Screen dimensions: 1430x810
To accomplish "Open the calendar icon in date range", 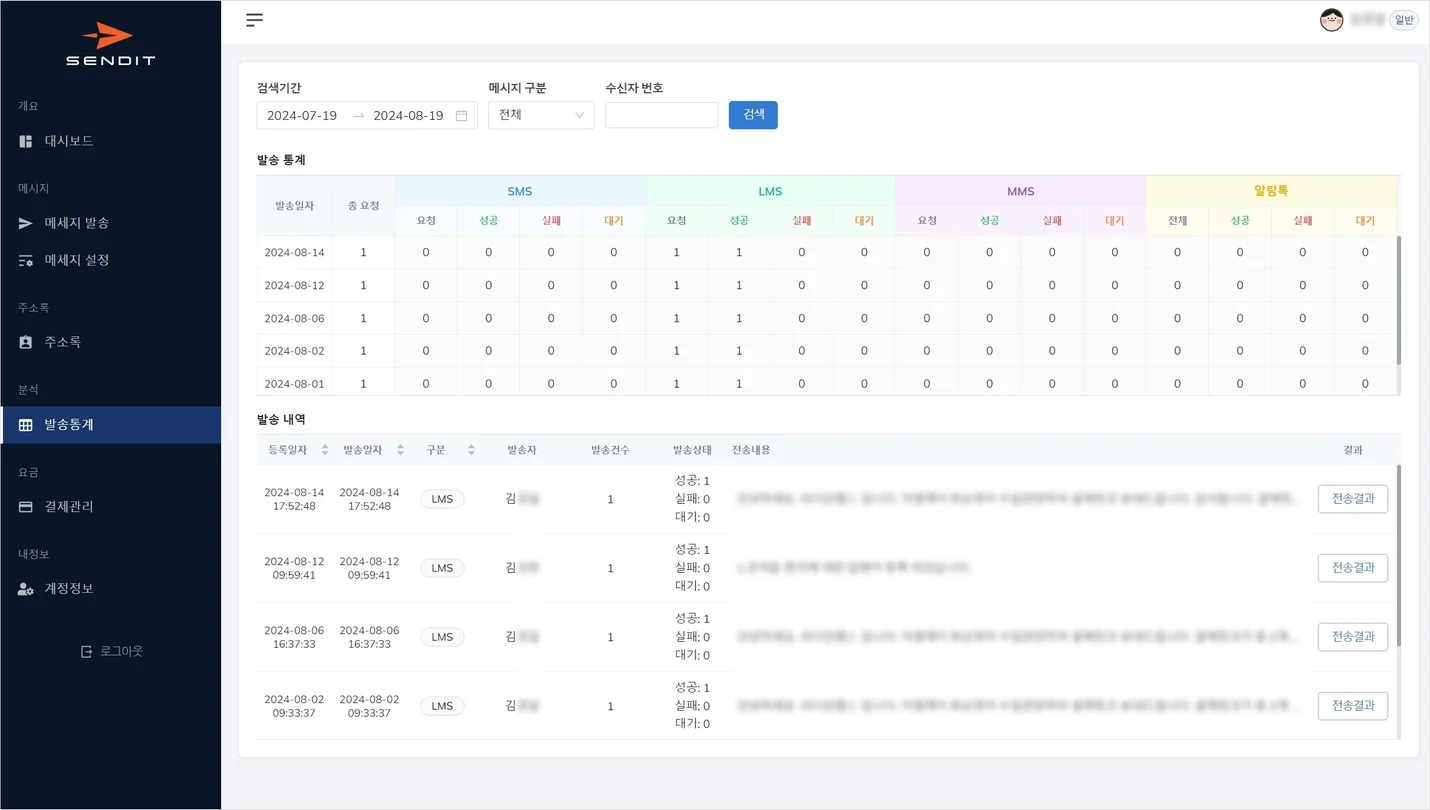I will tap(461, 115).
